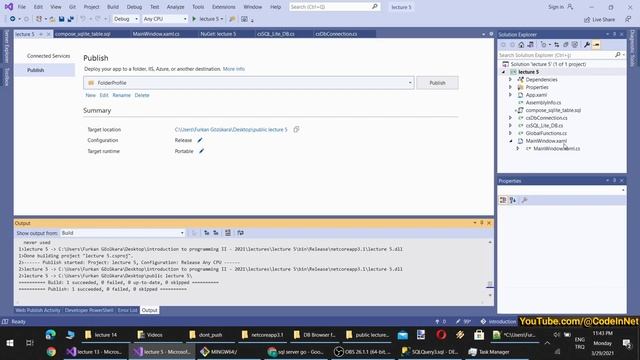640x360 pixels.
Task: Expand the Properties node in Solution Explorer
Action: click(x=510, y=87)
